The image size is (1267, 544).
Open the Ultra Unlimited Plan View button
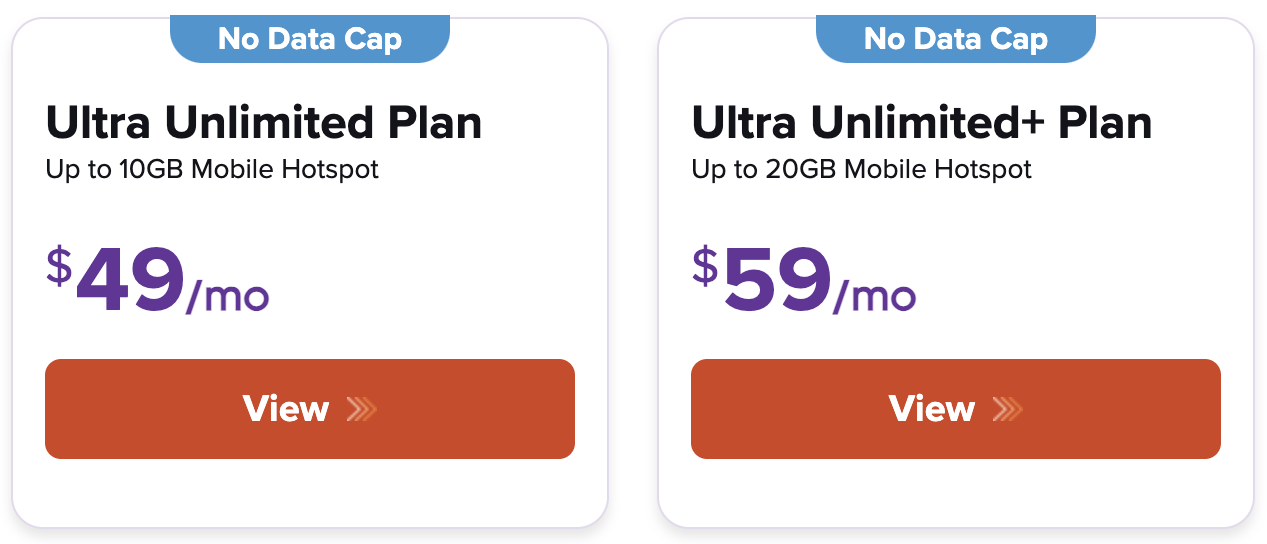click(x=309, y=409)
